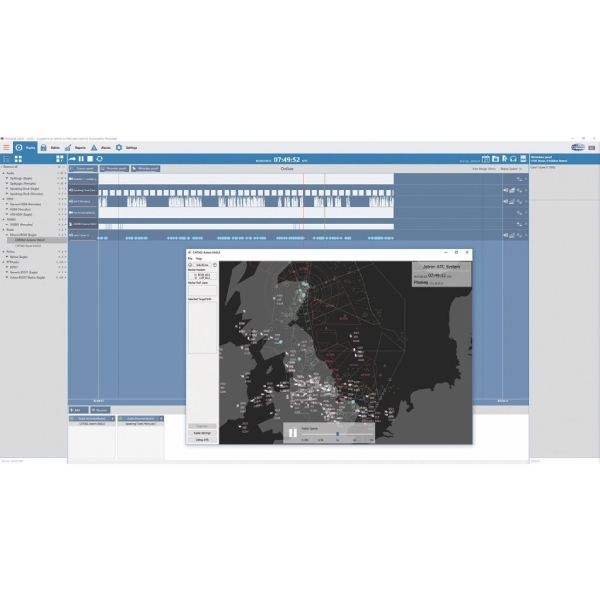Click the loop replay icon
Viewport: 600px width, 600px height.
(99, 158)
